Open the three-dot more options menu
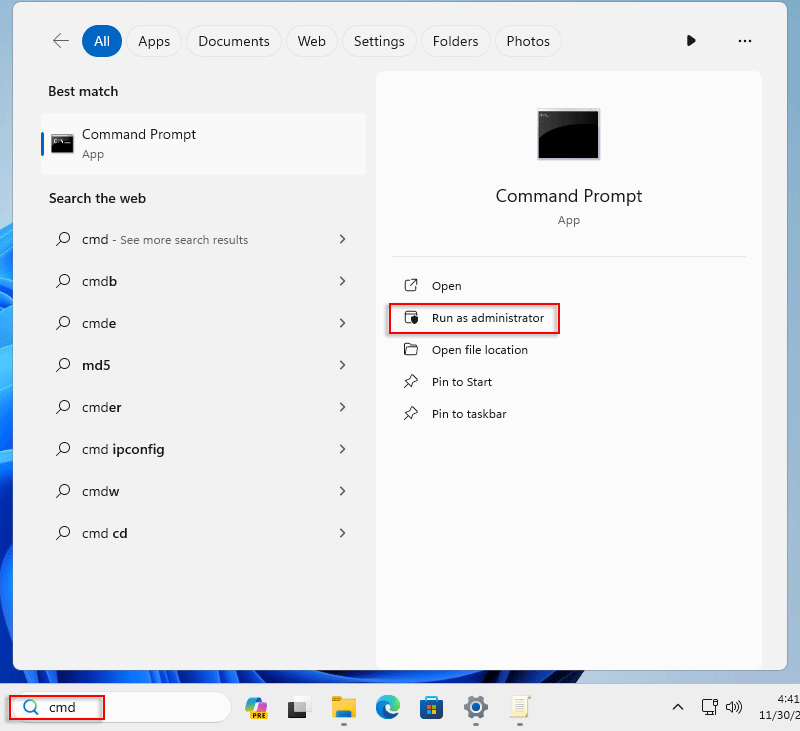Viewport: 800px width, 731px height. [x=744, y=41]
